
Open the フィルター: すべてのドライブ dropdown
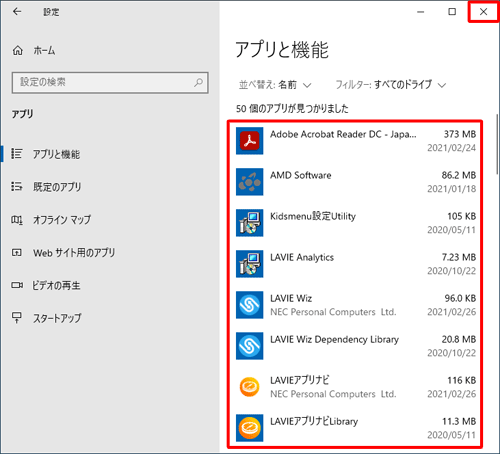(390, 85)
